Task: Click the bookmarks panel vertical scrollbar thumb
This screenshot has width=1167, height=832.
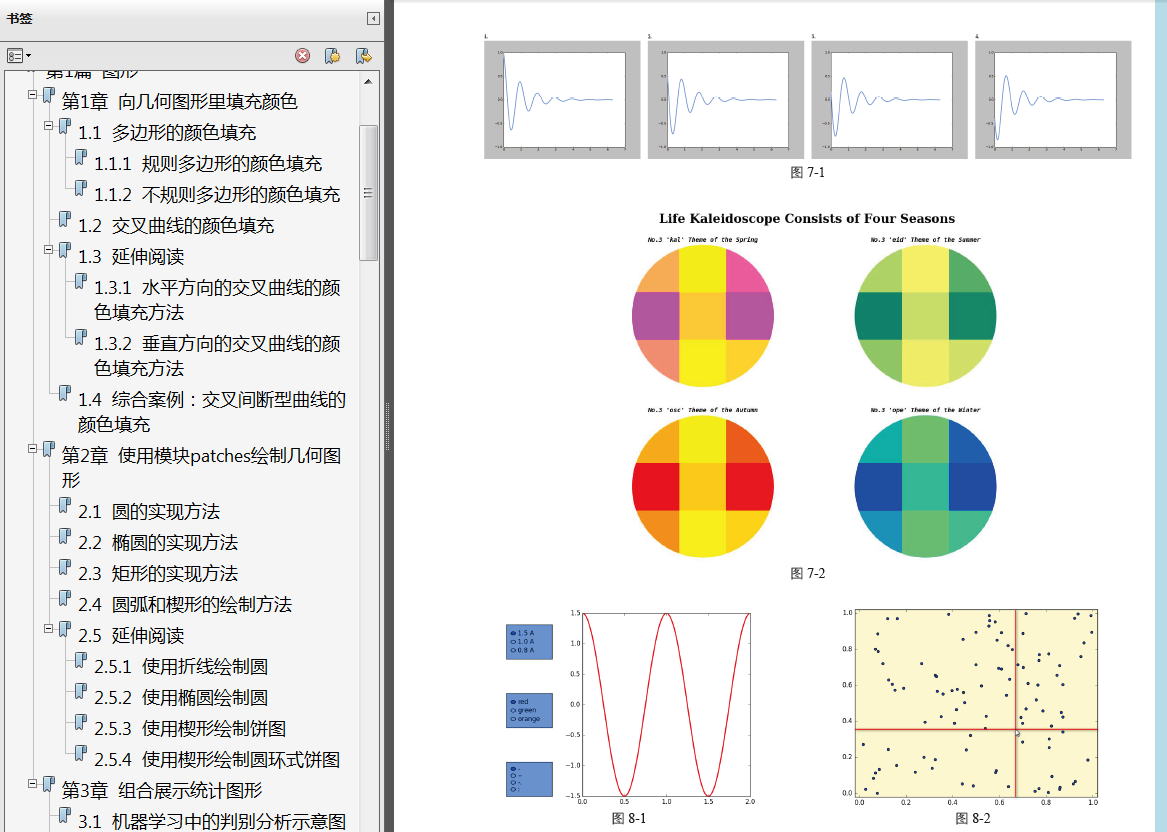Action: (368, 193)
